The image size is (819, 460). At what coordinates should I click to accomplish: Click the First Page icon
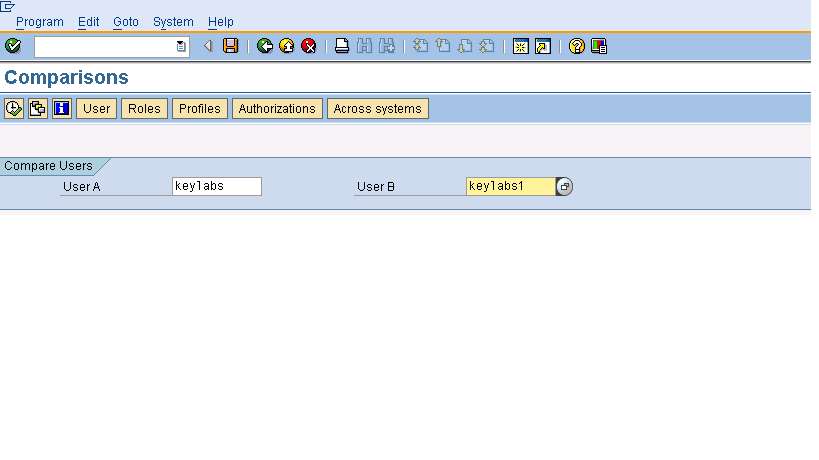tap(420, 46)
